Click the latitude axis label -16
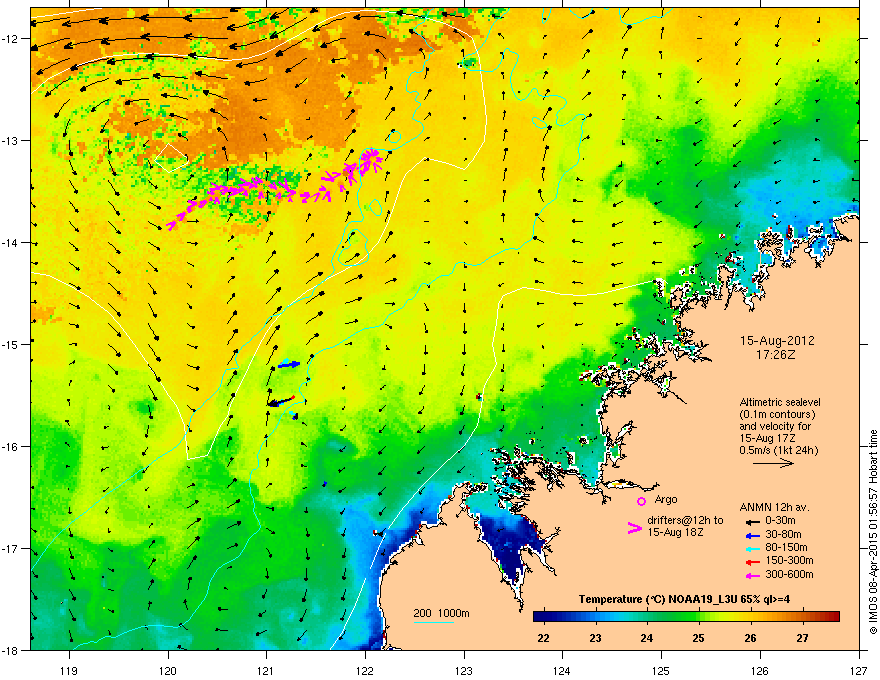 click(11, 447)
